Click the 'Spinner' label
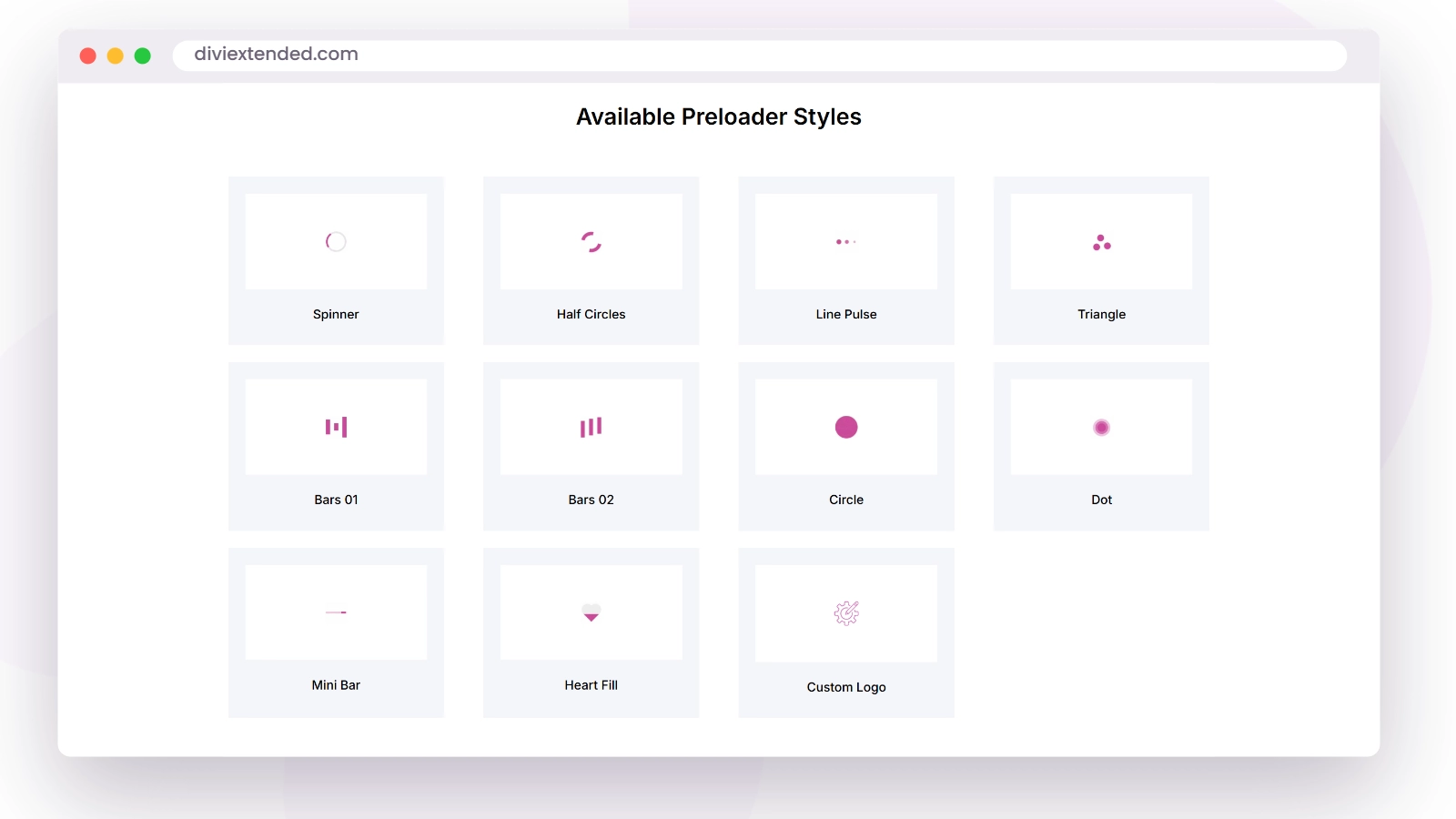 tap(336, 314)
